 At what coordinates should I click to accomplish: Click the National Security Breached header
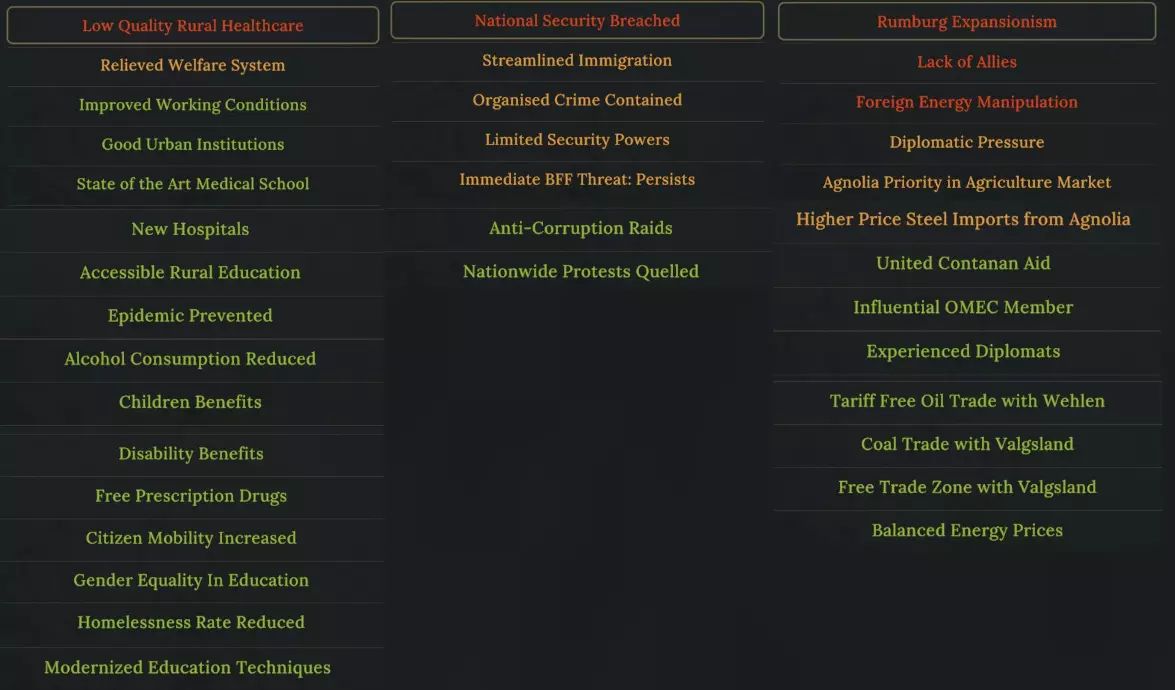click(577, 21)
